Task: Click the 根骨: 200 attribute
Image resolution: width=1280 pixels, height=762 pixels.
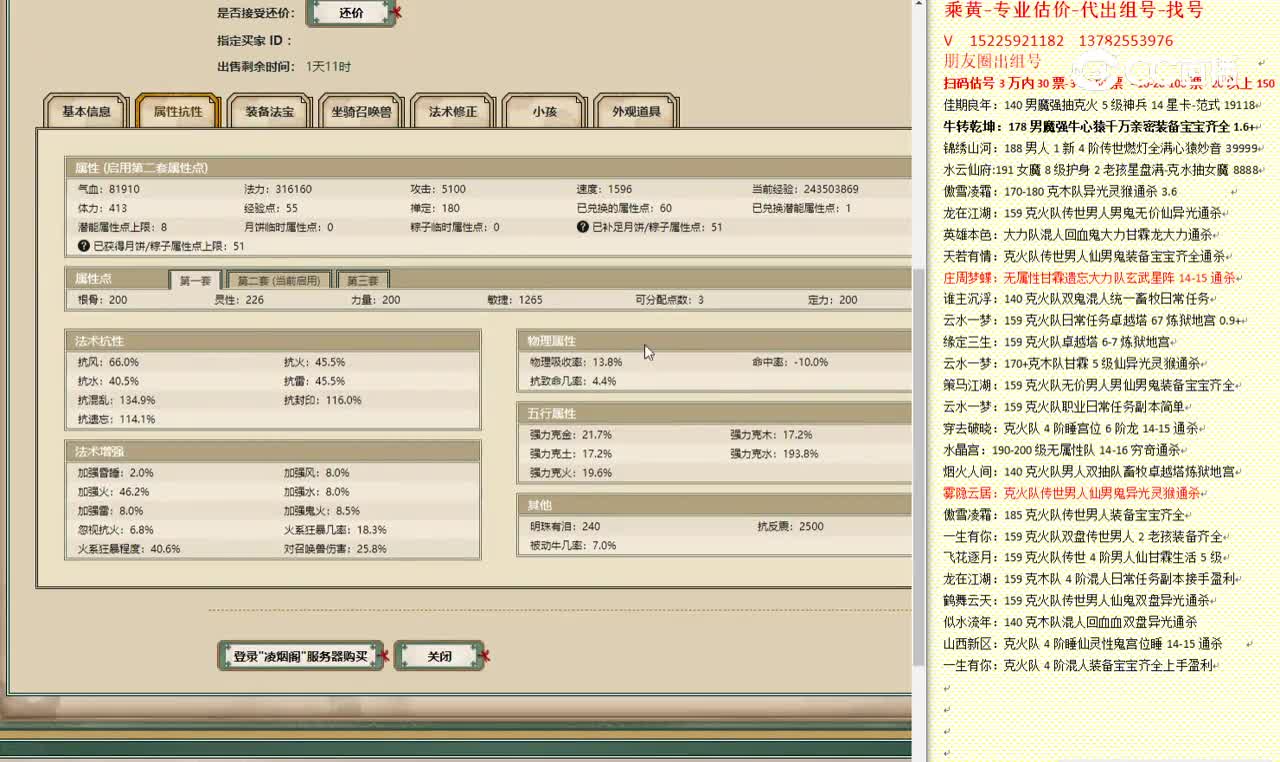Action: coord(102,300)
